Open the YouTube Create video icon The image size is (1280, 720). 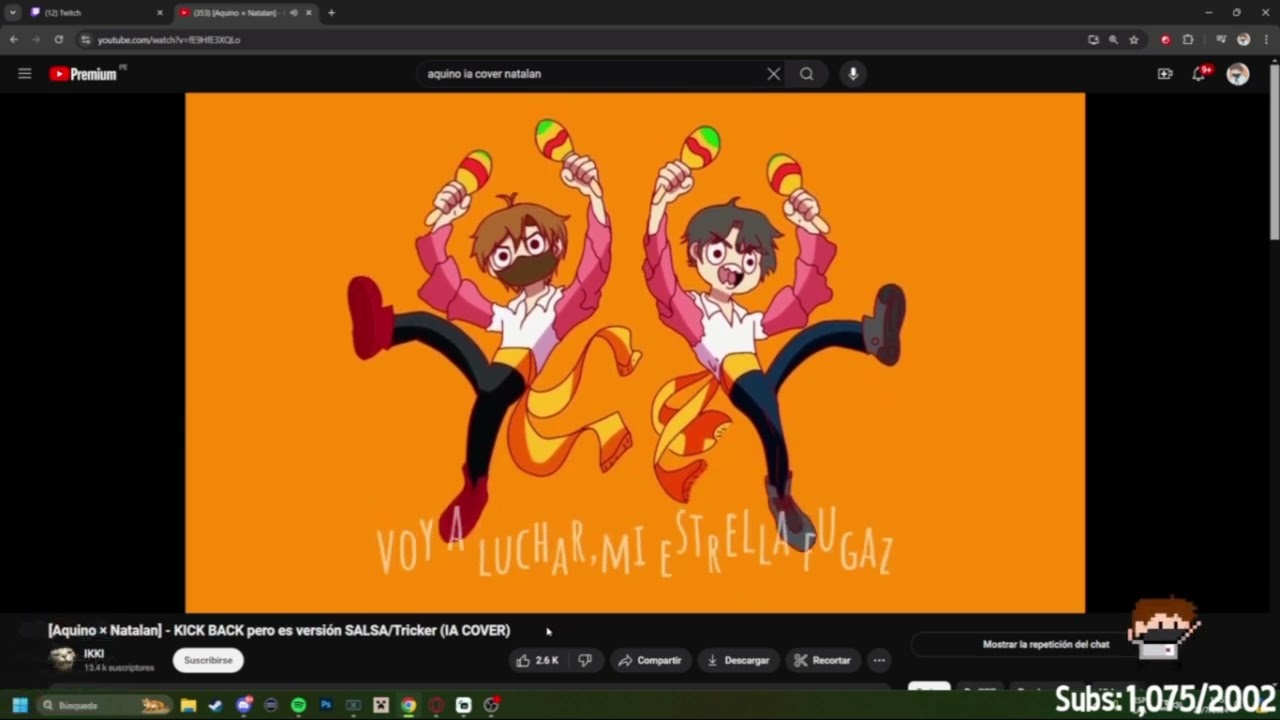(1165, 74)
